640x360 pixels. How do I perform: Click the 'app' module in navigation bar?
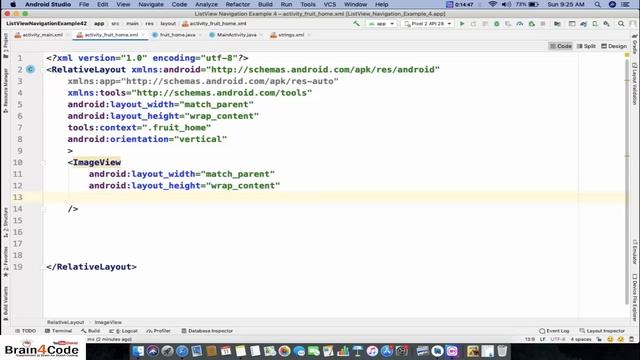coord(99,24)
